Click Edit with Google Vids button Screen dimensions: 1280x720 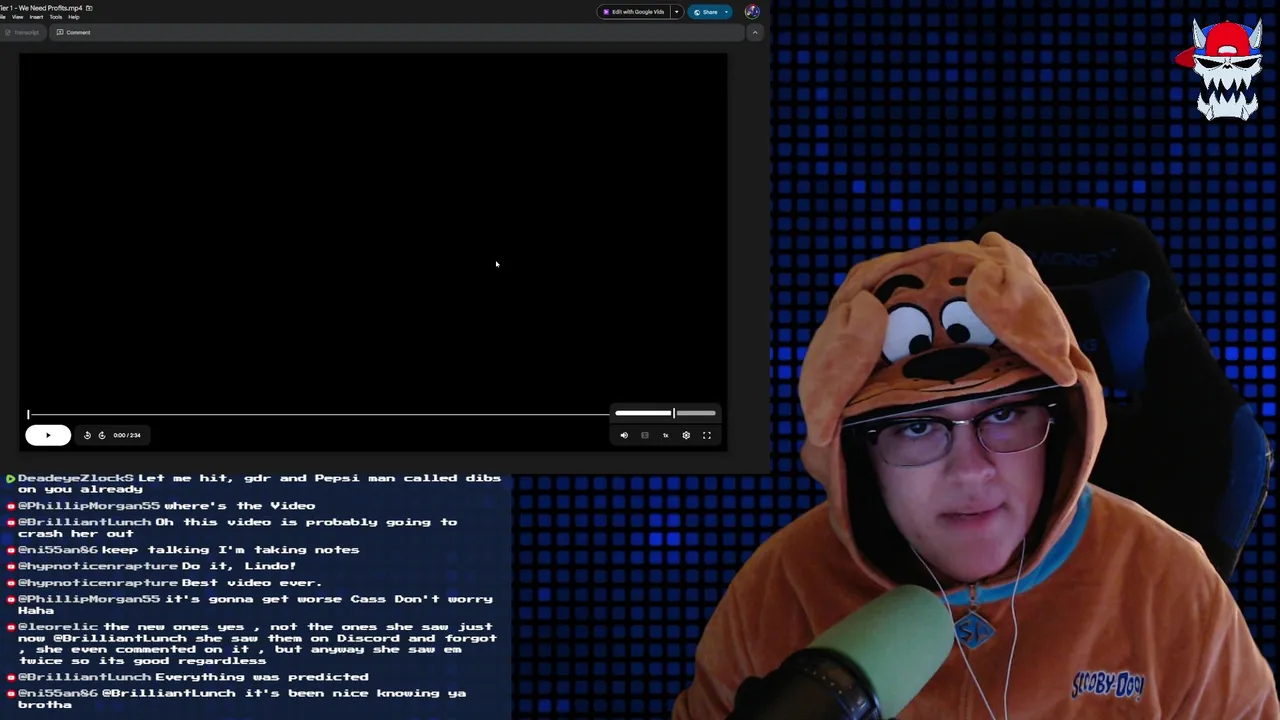tap(634, 12)
